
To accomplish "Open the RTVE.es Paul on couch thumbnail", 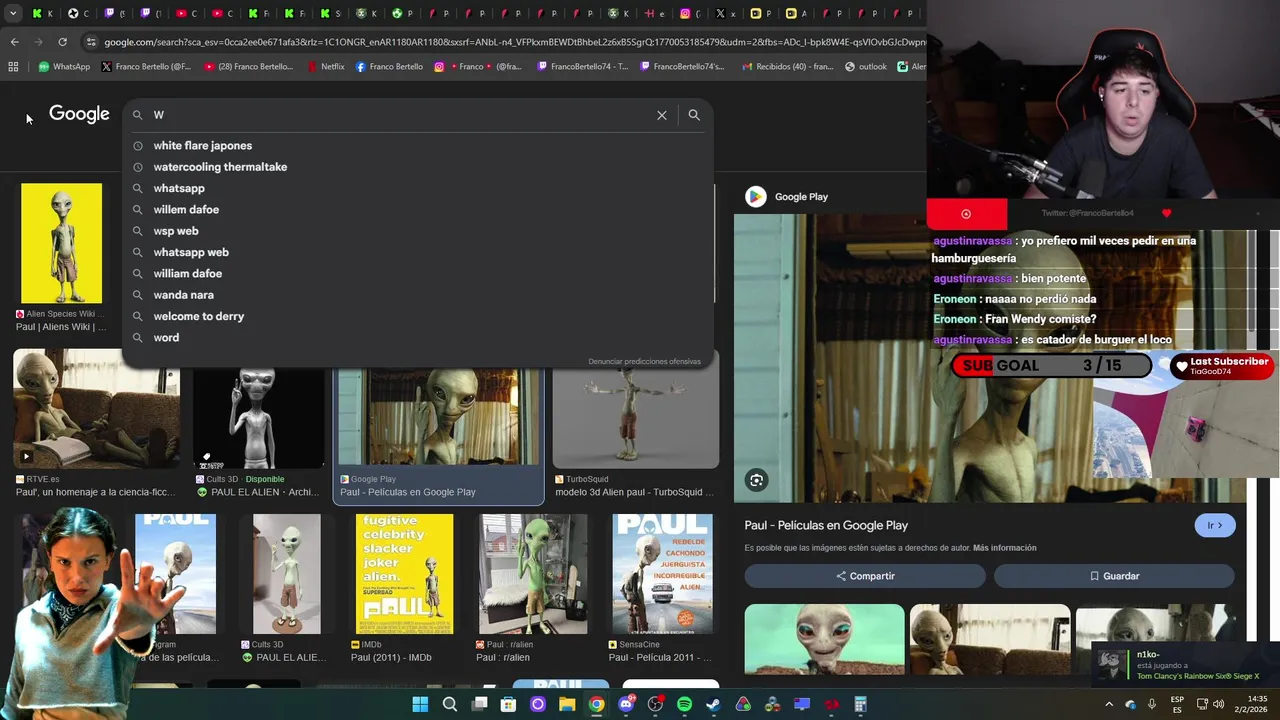I will click(96, 409).
